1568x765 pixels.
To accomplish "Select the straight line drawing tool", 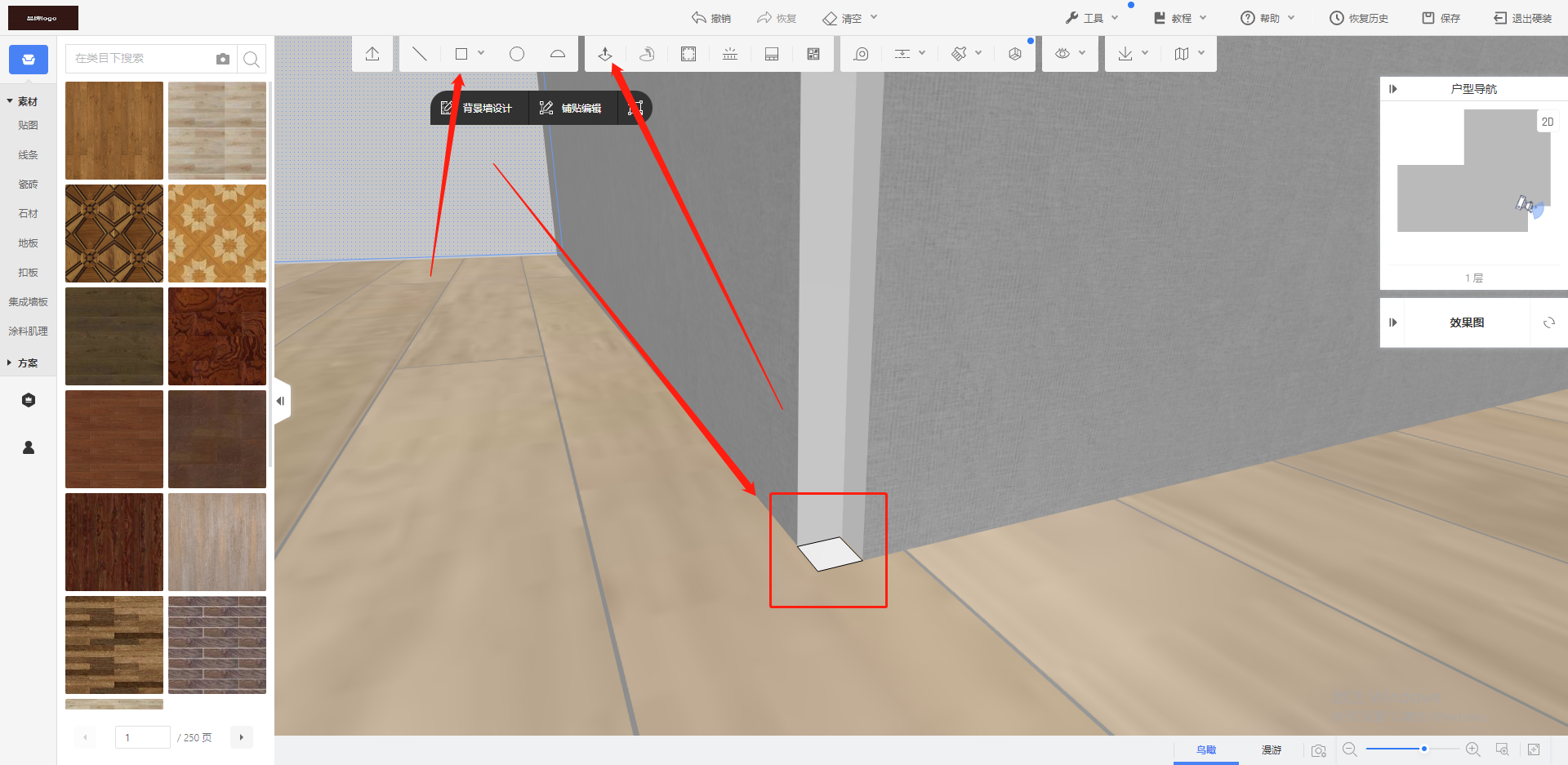I will (419, 54).
